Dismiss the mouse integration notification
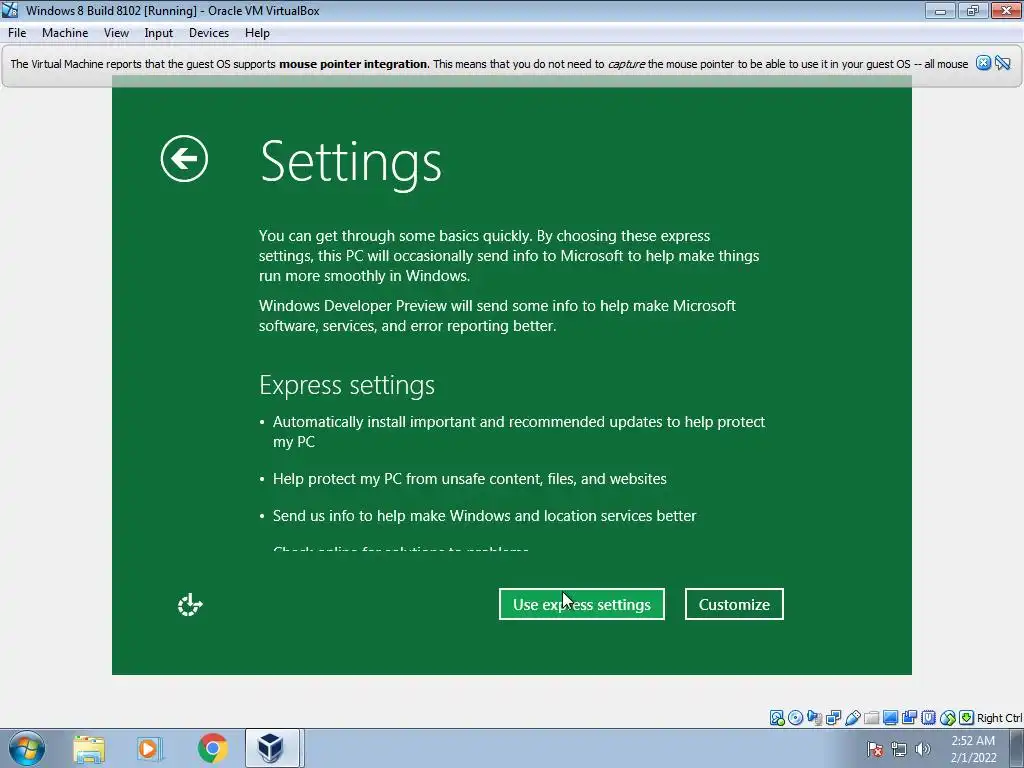 coord(984,63)
